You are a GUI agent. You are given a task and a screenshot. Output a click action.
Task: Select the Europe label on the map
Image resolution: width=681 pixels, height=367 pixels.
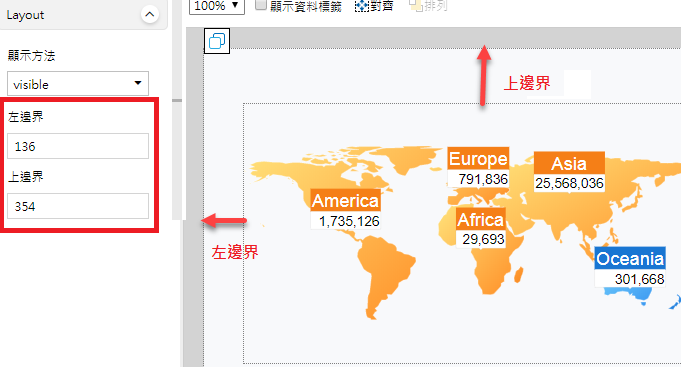coord(478,159)
